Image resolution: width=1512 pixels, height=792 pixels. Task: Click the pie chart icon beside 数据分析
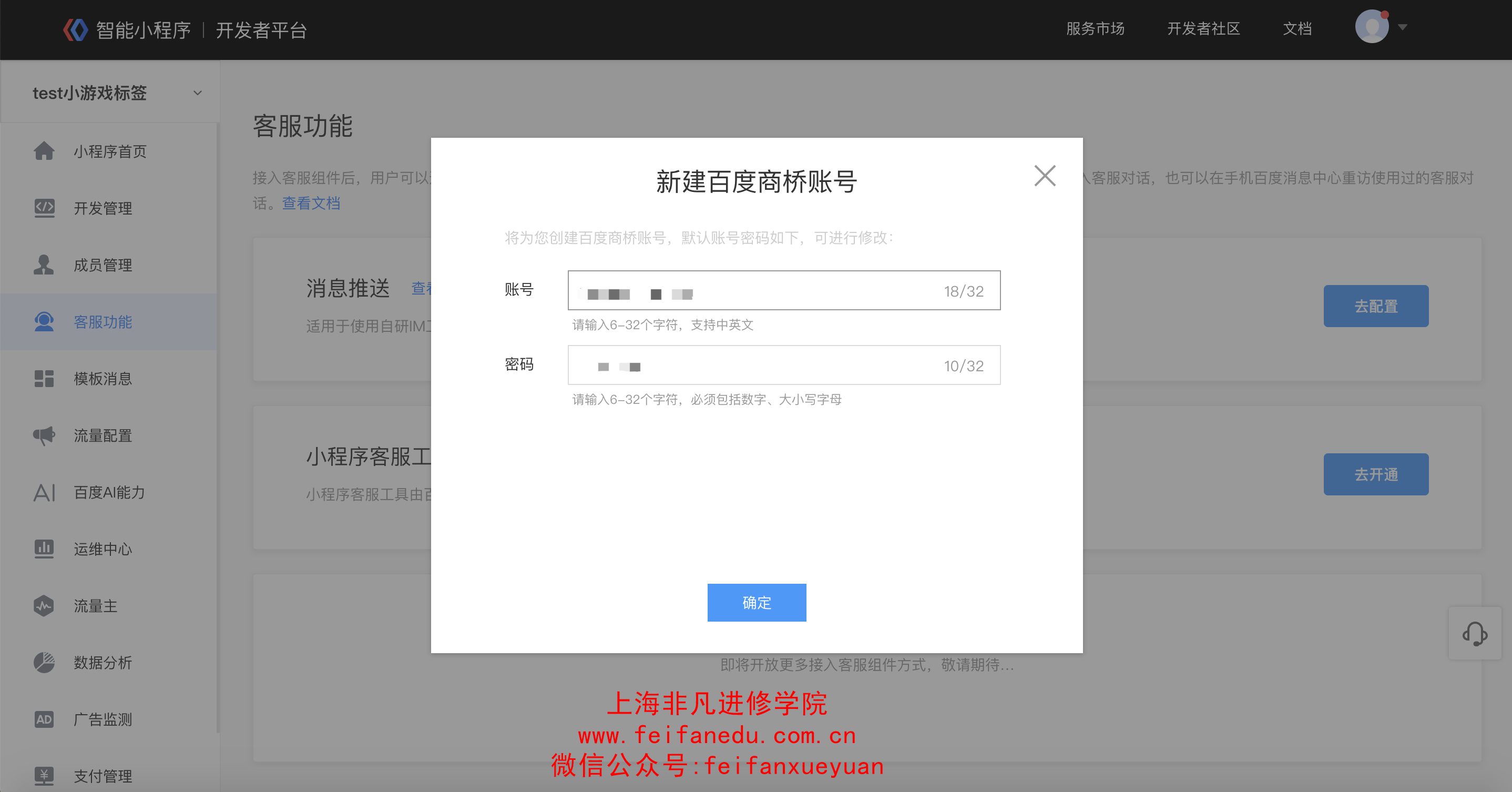tap(44, 663)
